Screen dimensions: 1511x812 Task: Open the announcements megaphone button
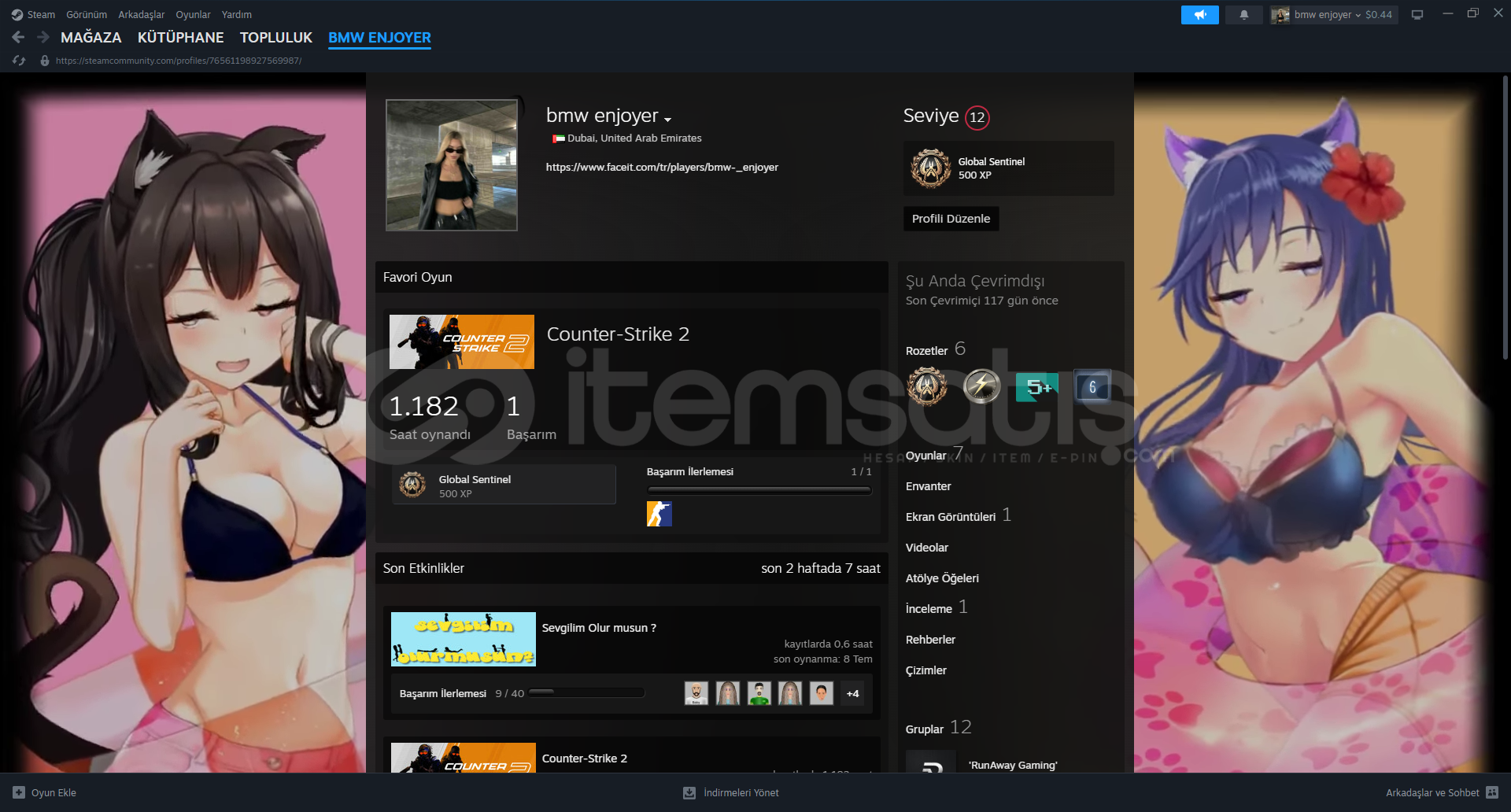point(1199,14)
